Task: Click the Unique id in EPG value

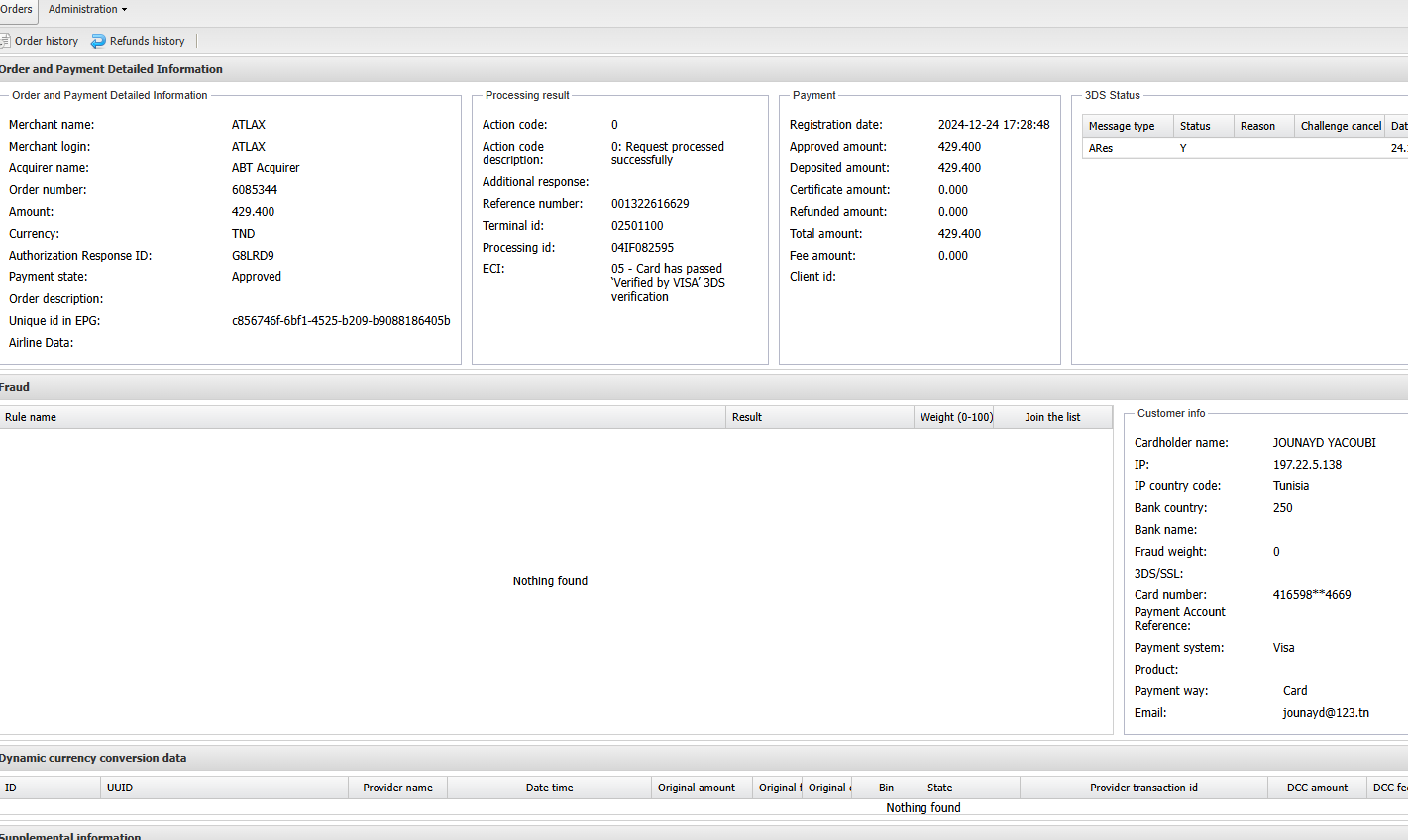Action: (x=341, y=321)
